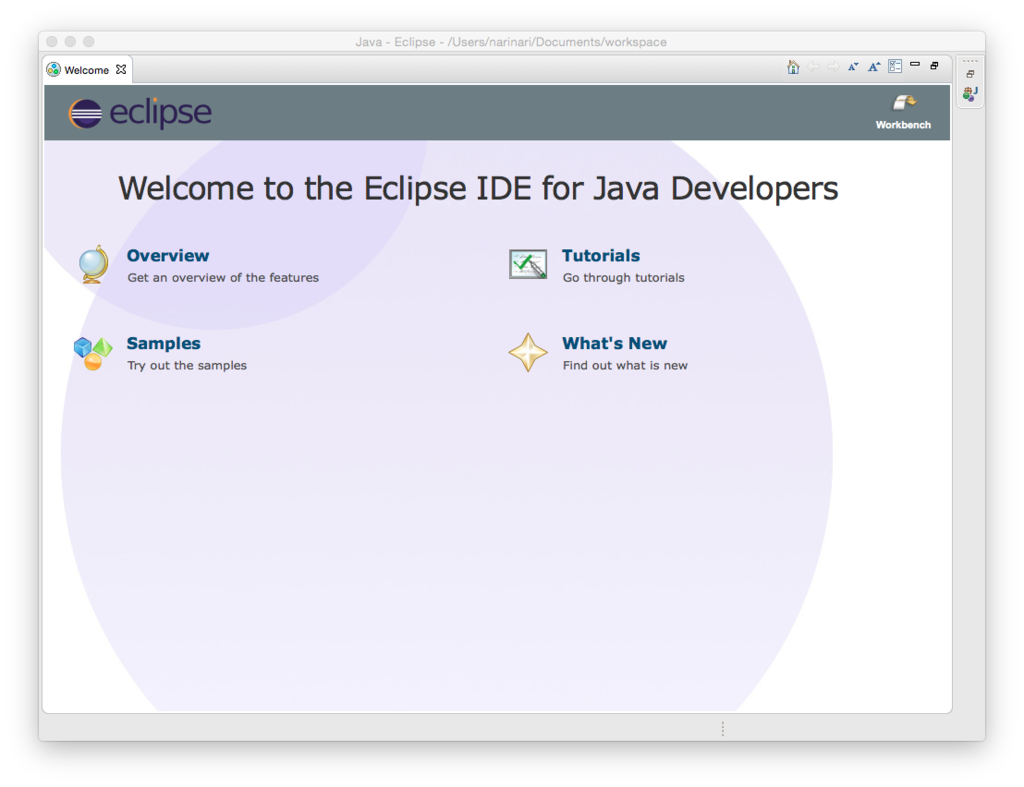Viewport: 1024px width, 787px height.
Task: Select the Welcome tab
Action: coord(86,70)
